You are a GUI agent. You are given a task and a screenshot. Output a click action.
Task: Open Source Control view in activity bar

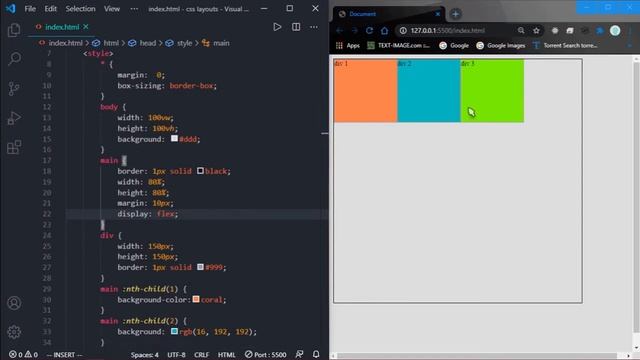tap(14, 89)
